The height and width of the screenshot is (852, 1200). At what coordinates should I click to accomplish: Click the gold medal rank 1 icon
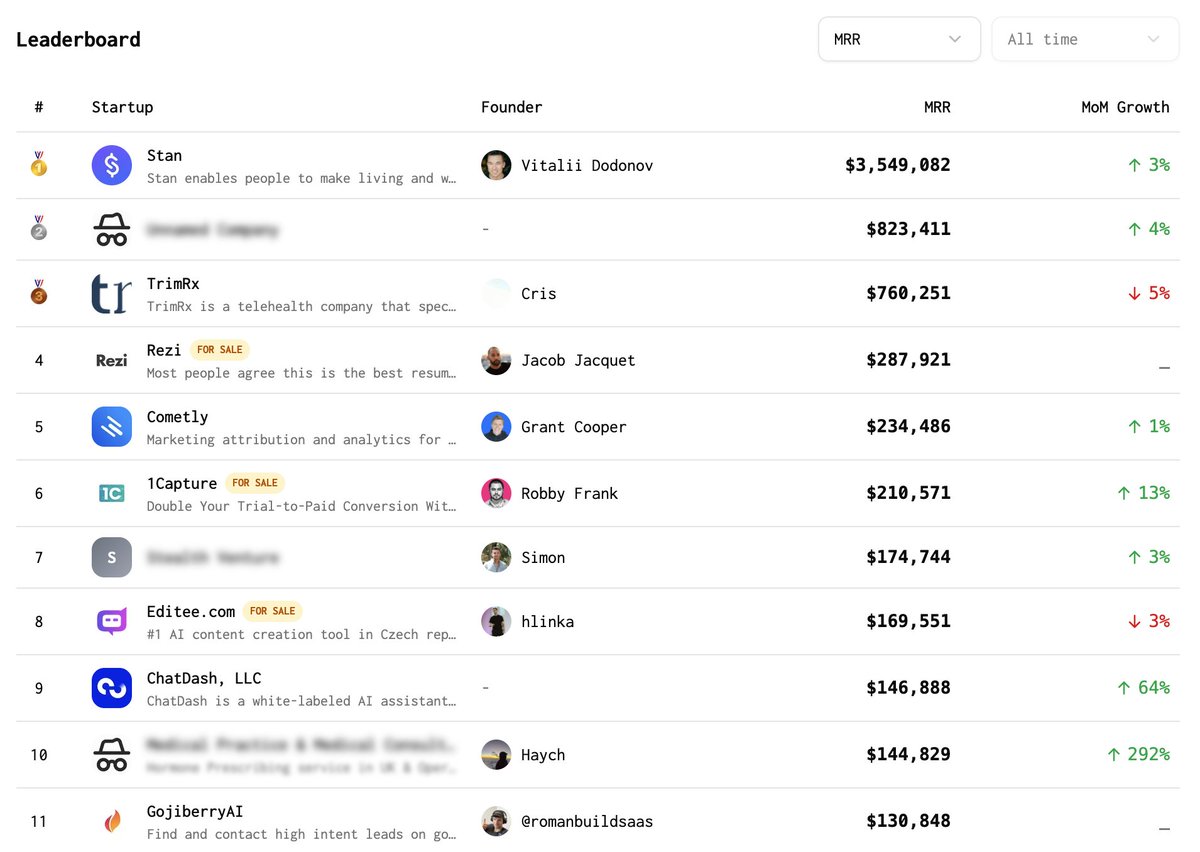click(x=39, y=164)
